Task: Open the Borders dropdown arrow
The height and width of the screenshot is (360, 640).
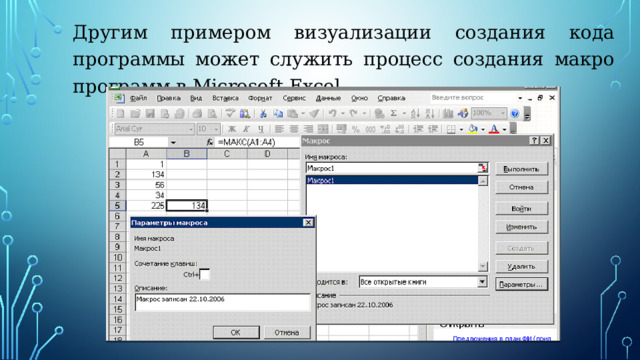Action: (x=462, y=129)
